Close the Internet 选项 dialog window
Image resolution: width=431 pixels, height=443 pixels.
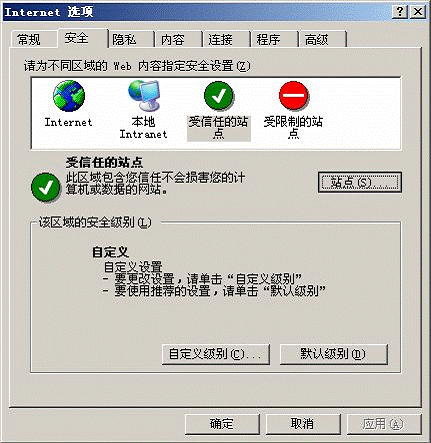(x=417, y=12)
